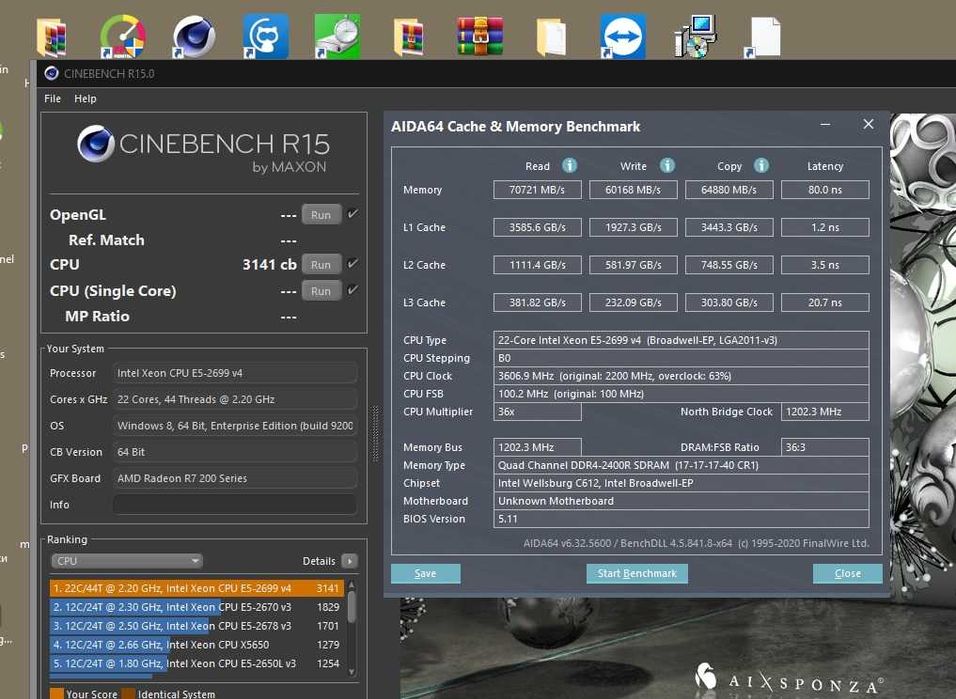Open the computer setup installer desktop icon
Screen dimensions: 956x699
click(696, 37)
